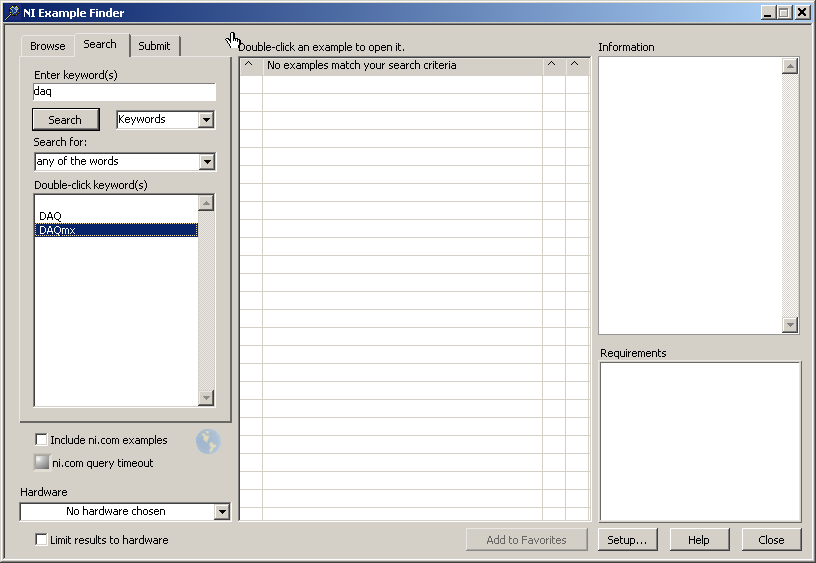816x563 pixels.
Task: Click Information panel scroll down arrow
Action: (790, 325)
